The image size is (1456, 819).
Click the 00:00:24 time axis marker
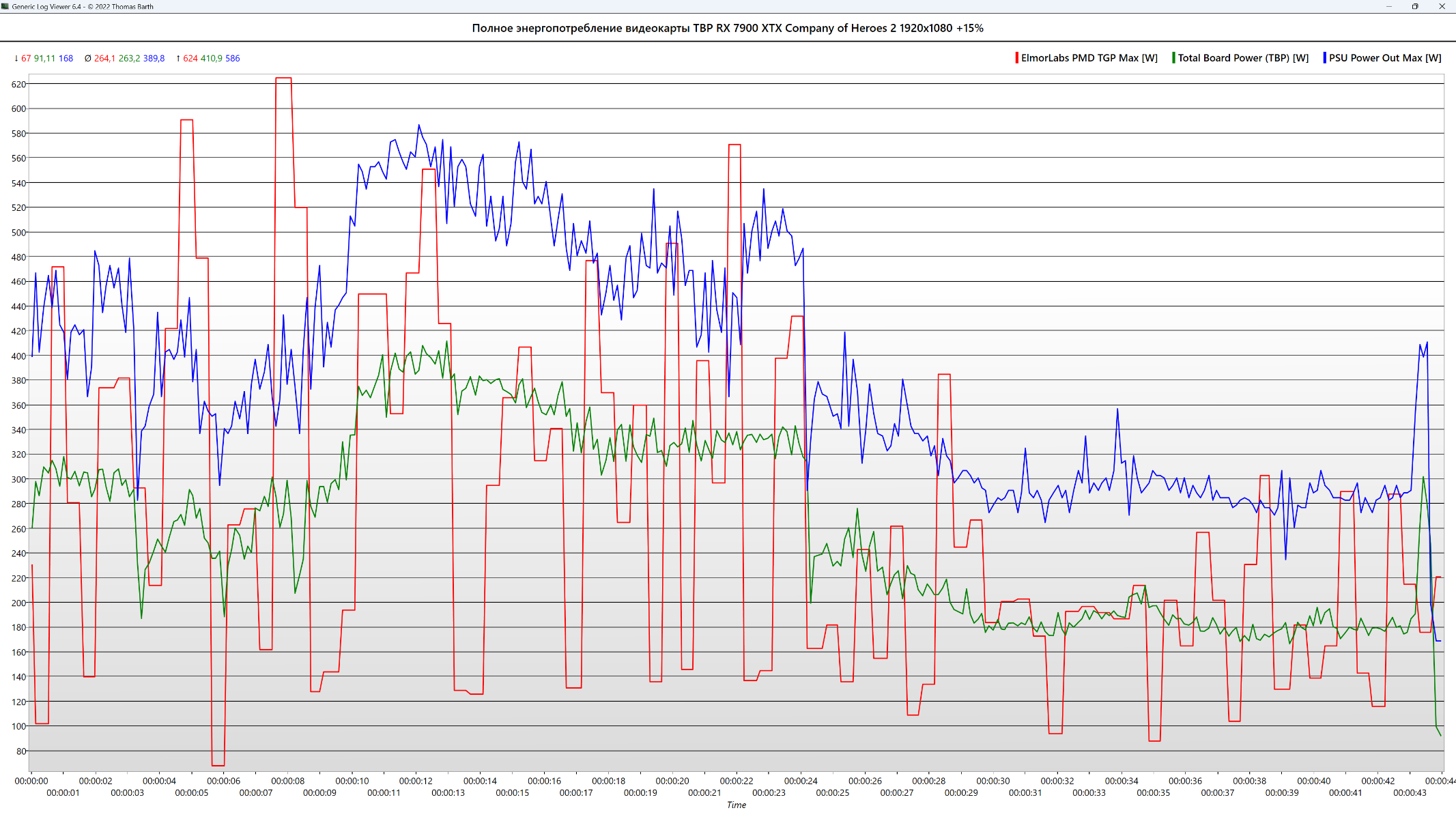pos(801,781)
